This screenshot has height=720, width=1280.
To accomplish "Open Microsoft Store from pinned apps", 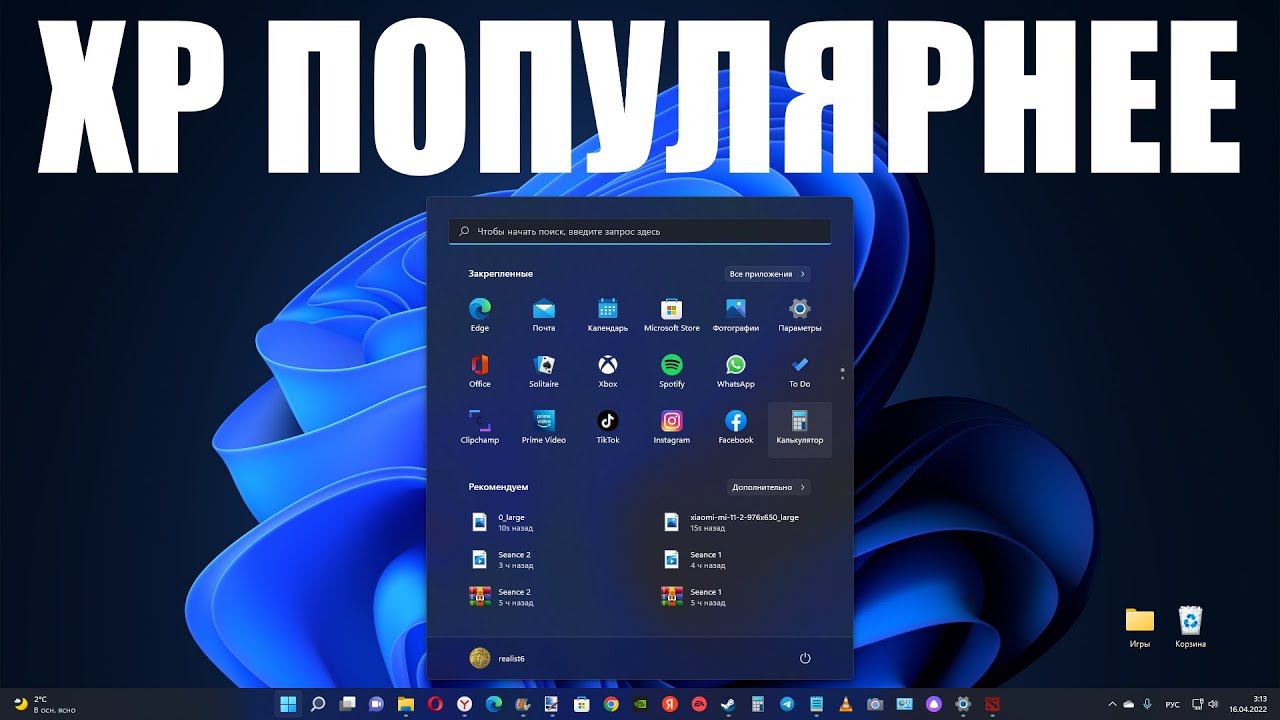I will coord(672,314).
